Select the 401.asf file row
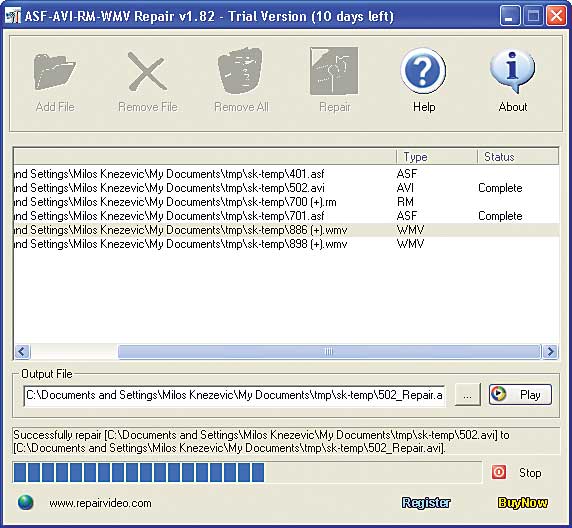The width and height of the screenshot is (572, 528). pyautogui.click(x=286, y=174)
